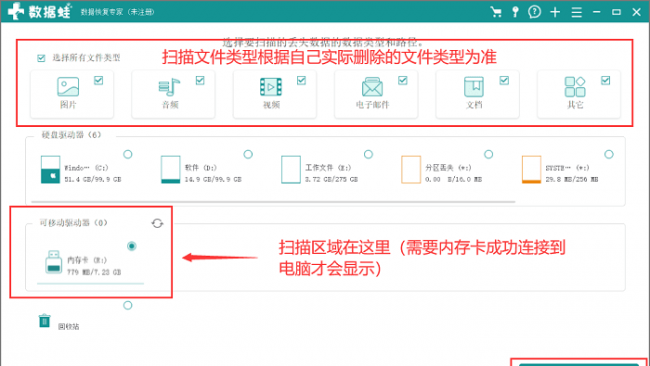
Task: Uncheck the 音频 checkbox
Action: 200,80
